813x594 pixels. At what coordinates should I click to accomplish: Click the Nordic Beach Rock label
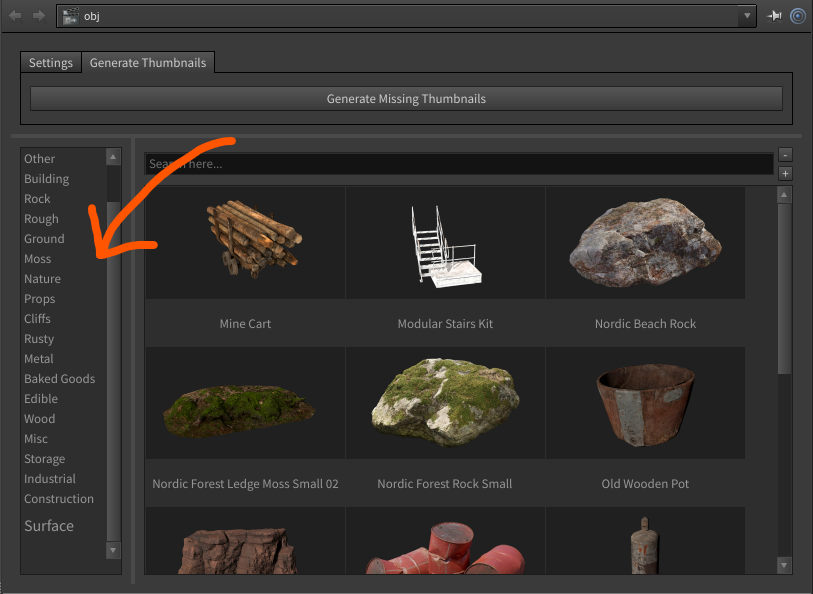646,324
